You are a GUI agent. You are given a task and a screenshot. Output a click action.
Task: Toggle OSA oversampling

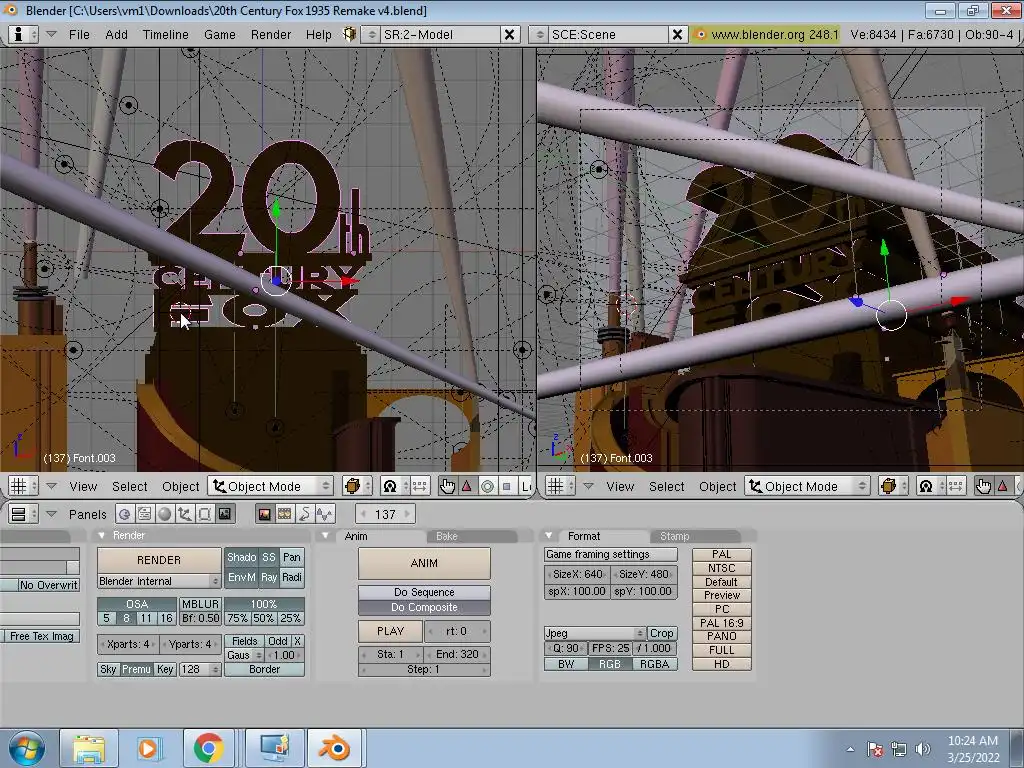[137, 604]
